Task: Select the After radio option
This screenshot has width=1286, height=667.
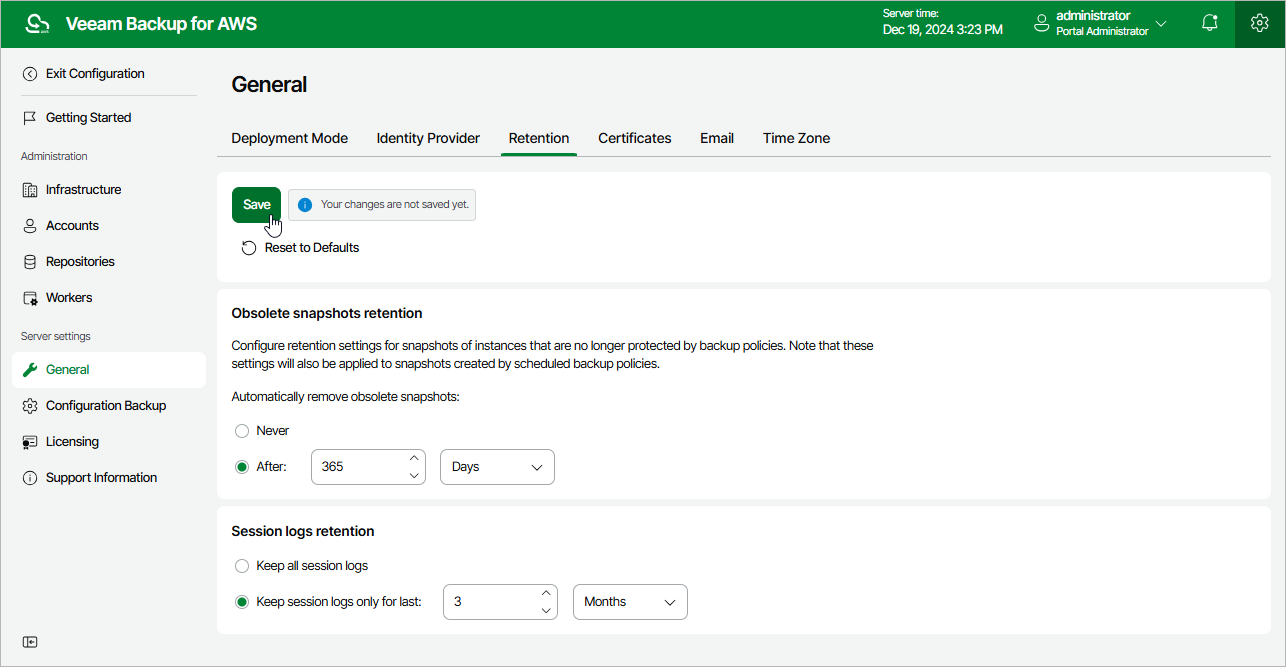Action: pyautogui.click(x=242, y=467)
